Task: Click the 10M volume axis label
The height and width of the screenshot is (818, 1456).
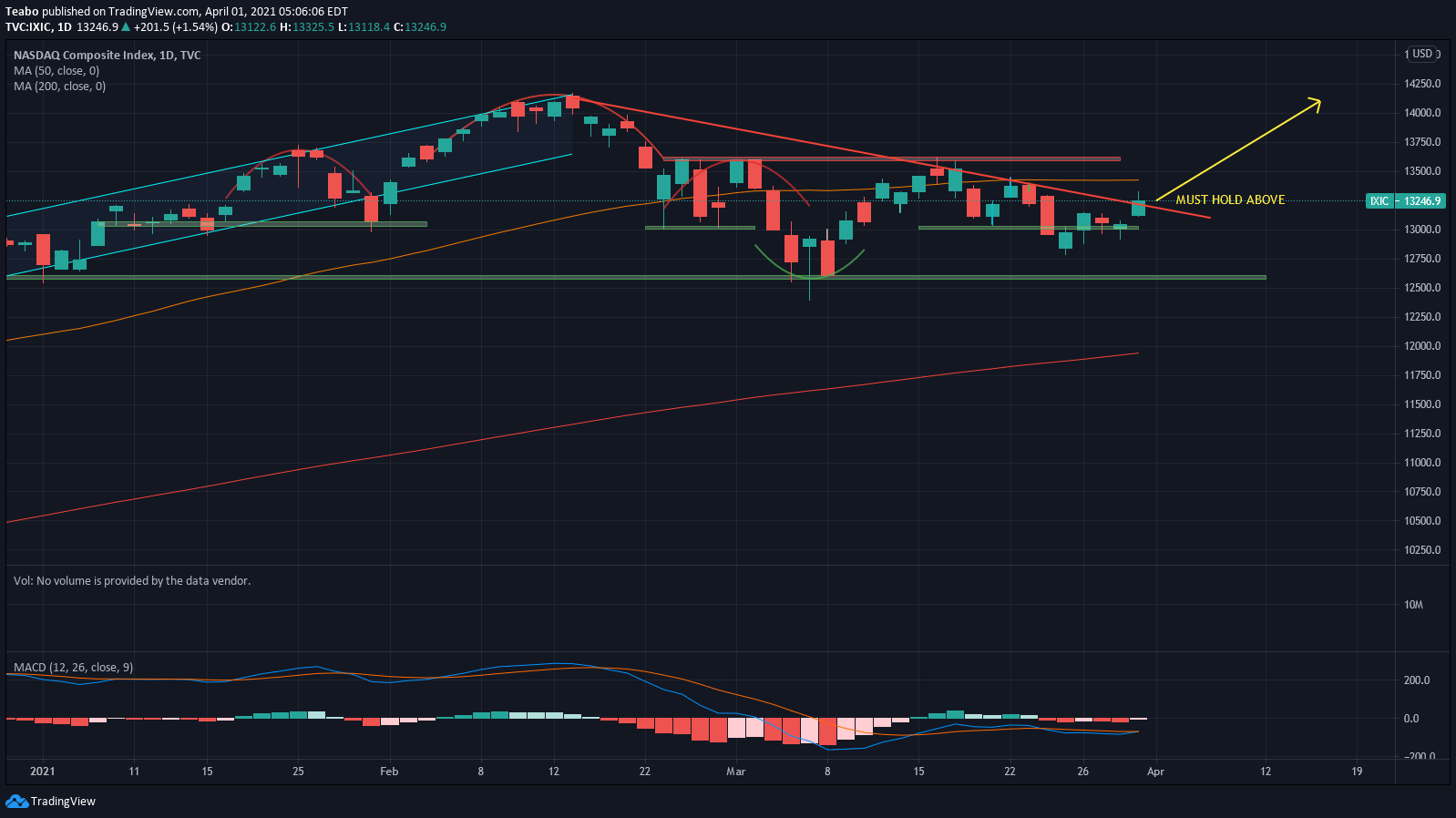Action: [1413, 605]
